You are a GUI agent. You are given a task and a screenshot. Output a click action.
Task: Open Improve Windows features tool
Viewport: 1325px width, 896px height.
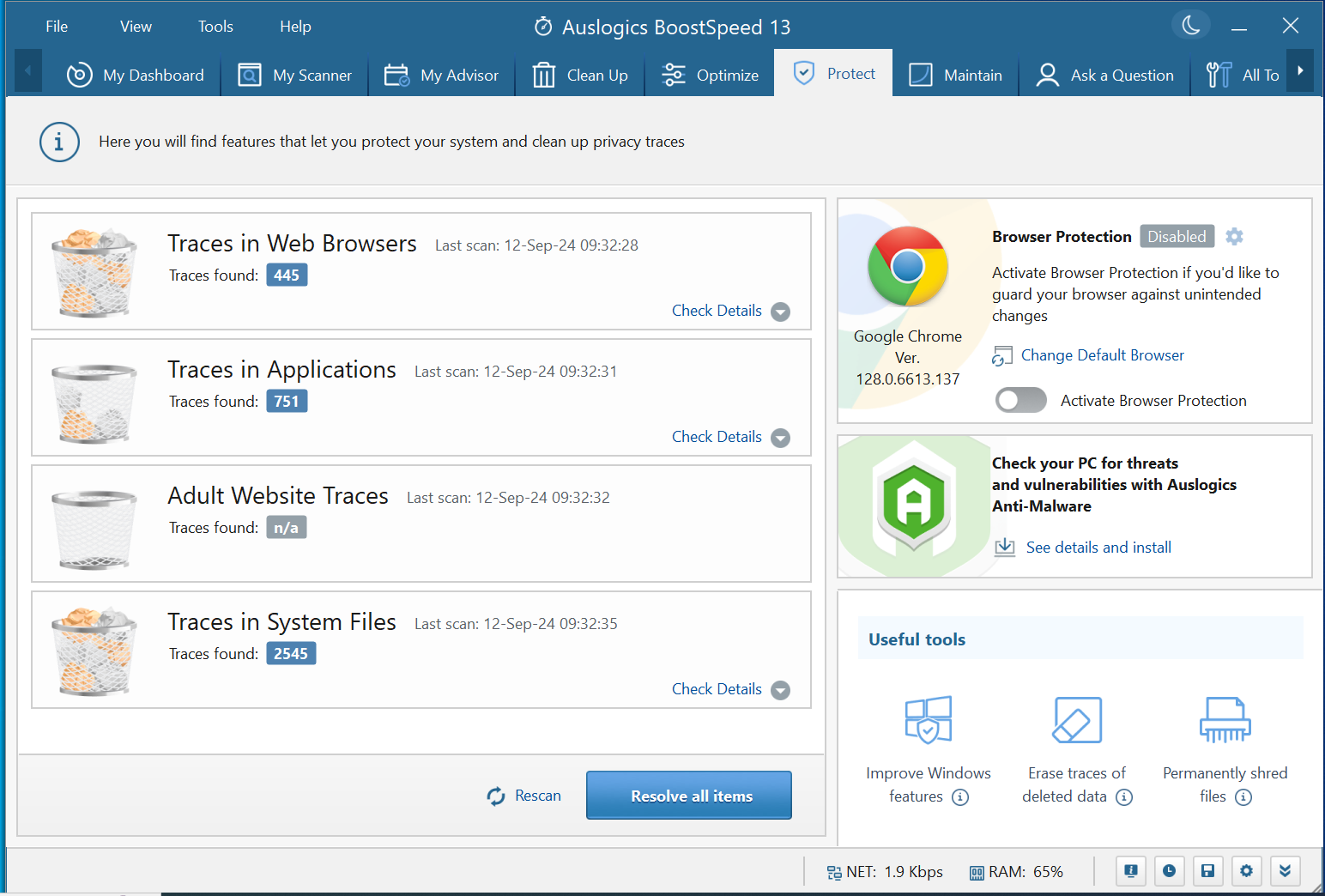pos(928,749)
